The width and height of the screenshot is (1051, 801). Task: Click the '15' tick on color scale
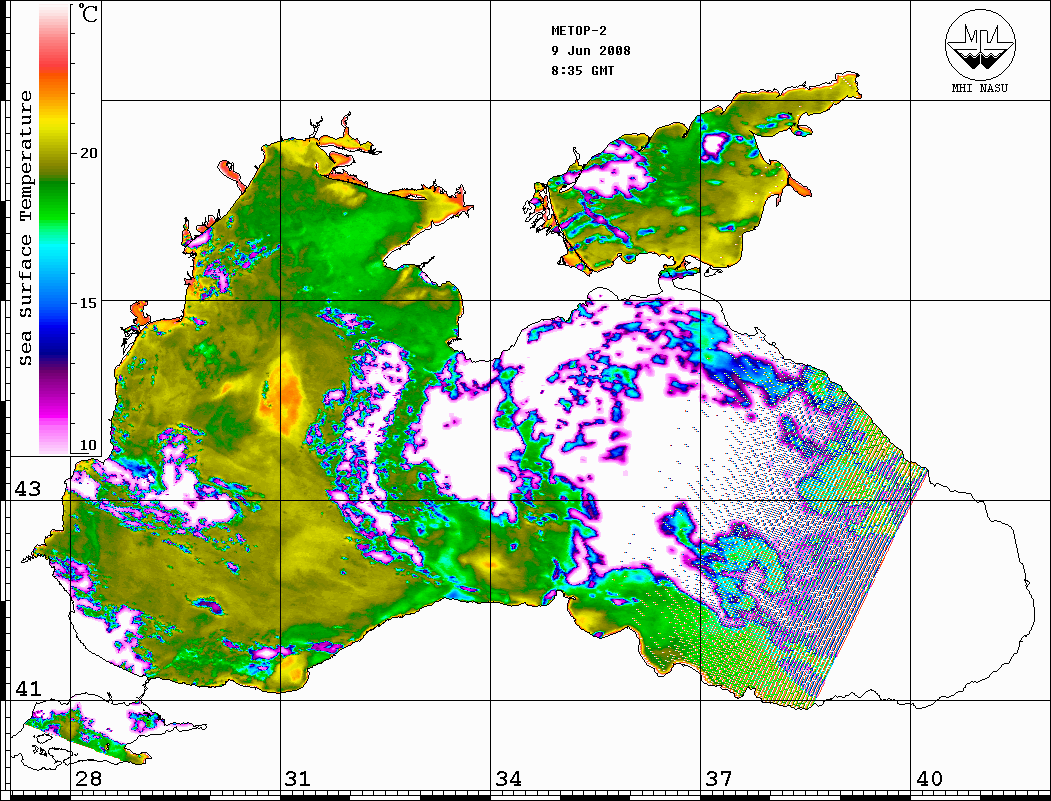coord(88,303)
